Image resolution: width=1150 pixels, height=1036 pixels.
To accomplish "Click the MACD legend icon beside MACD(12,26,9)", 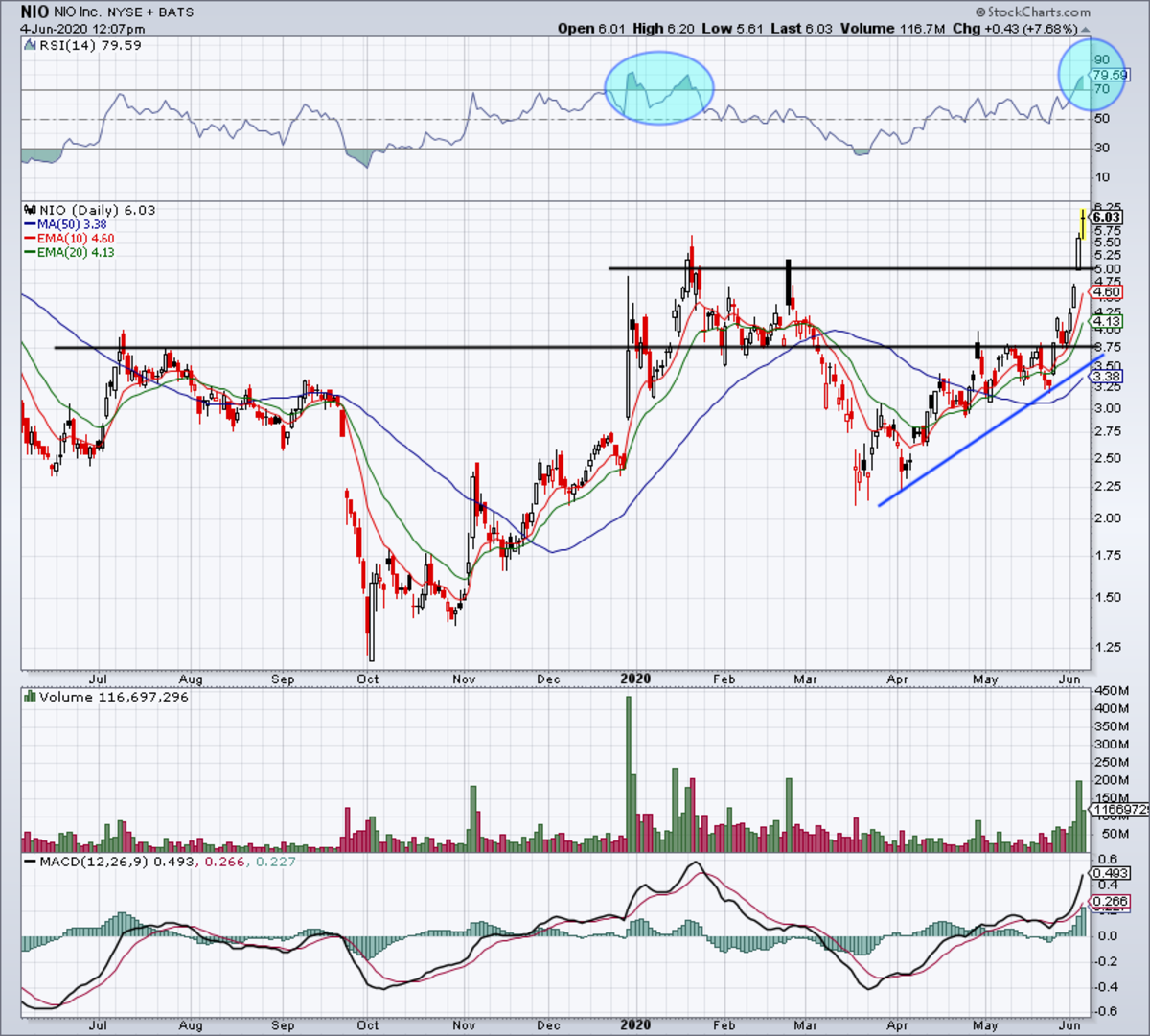I will coord(30,862).
